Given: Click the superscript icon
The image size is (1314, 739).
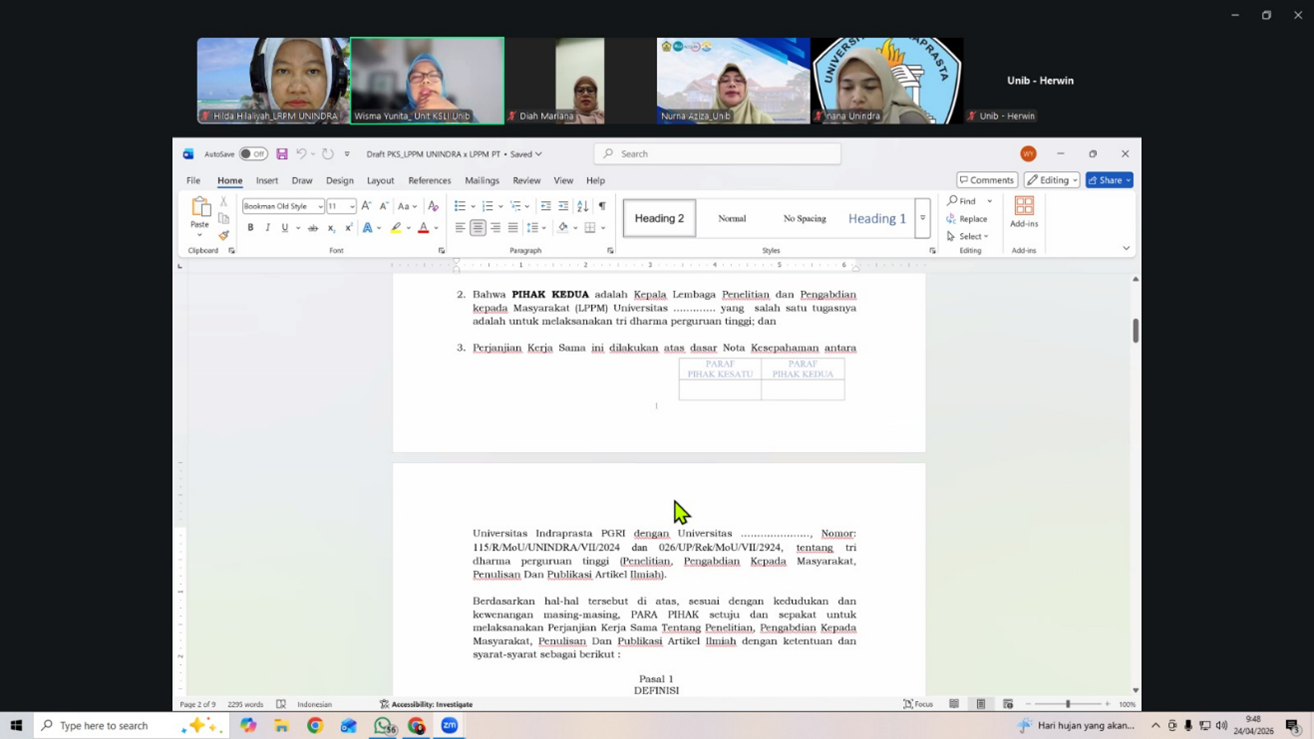Looking at the screenshot, I should pos(348,228).
